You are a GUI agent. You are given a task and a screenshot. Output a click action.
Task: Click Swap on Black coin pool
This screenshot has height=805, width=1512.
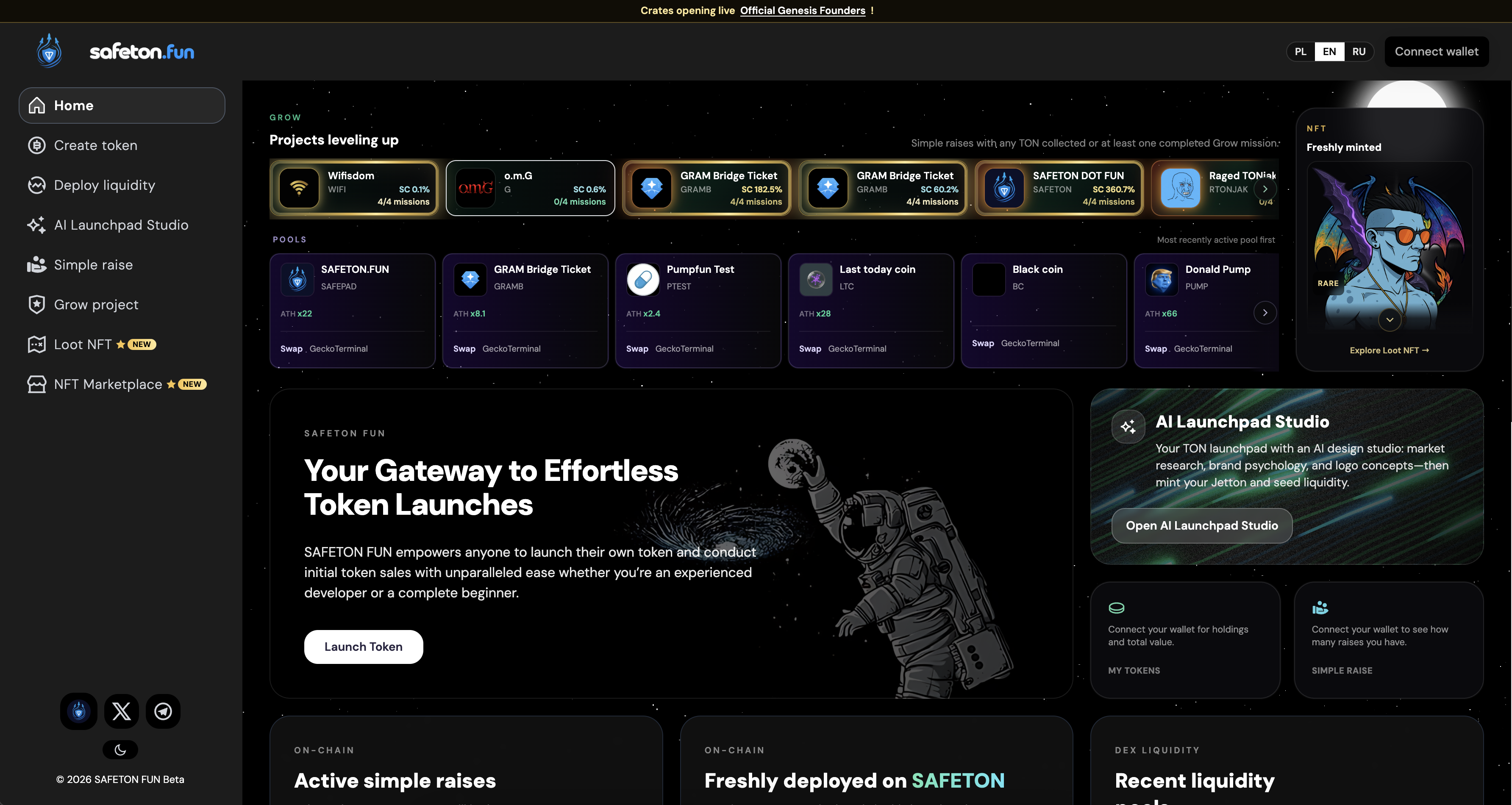coord(983,343)
